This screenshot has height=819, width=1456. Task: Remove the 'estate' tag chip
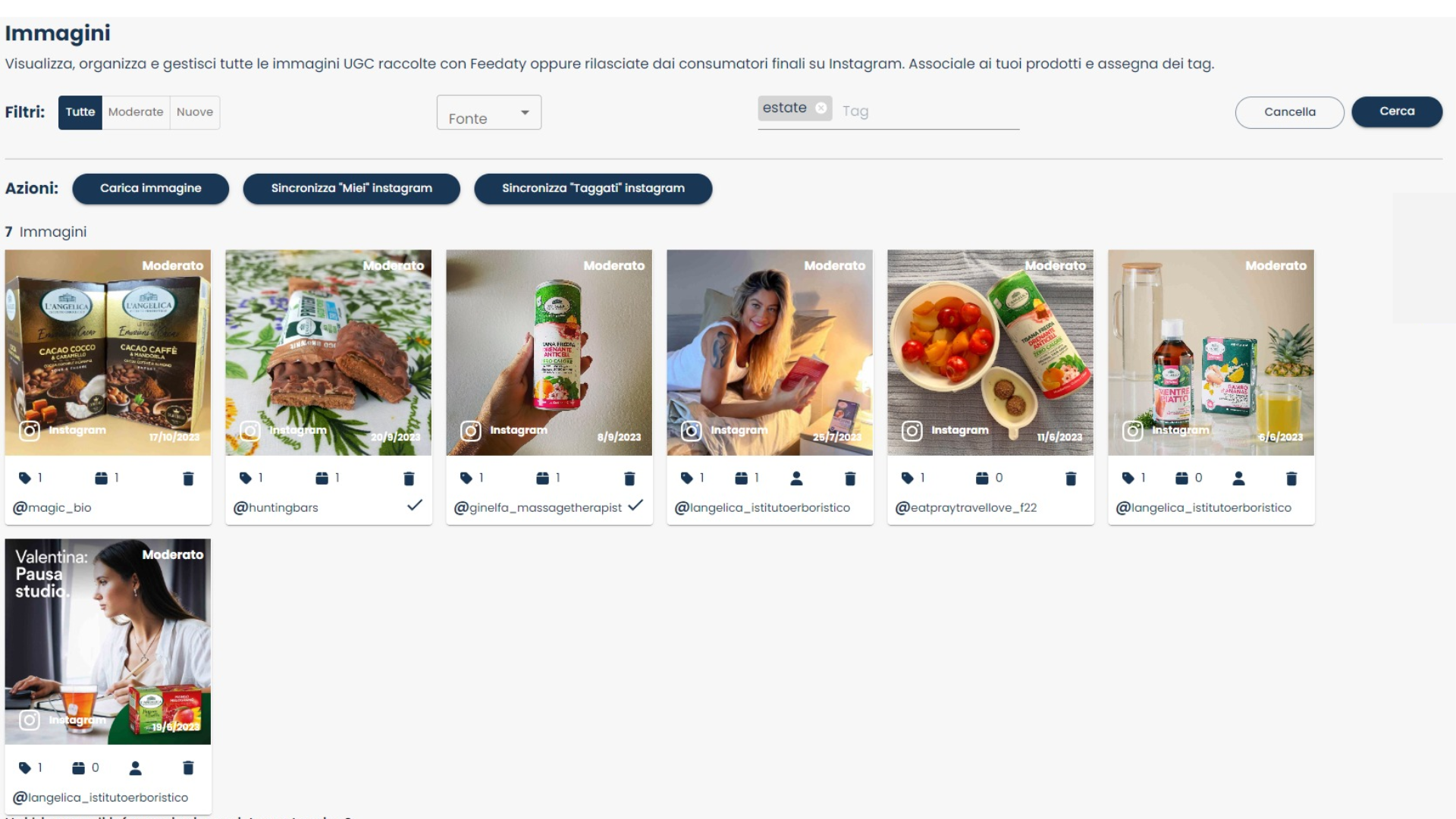(821, 108)
